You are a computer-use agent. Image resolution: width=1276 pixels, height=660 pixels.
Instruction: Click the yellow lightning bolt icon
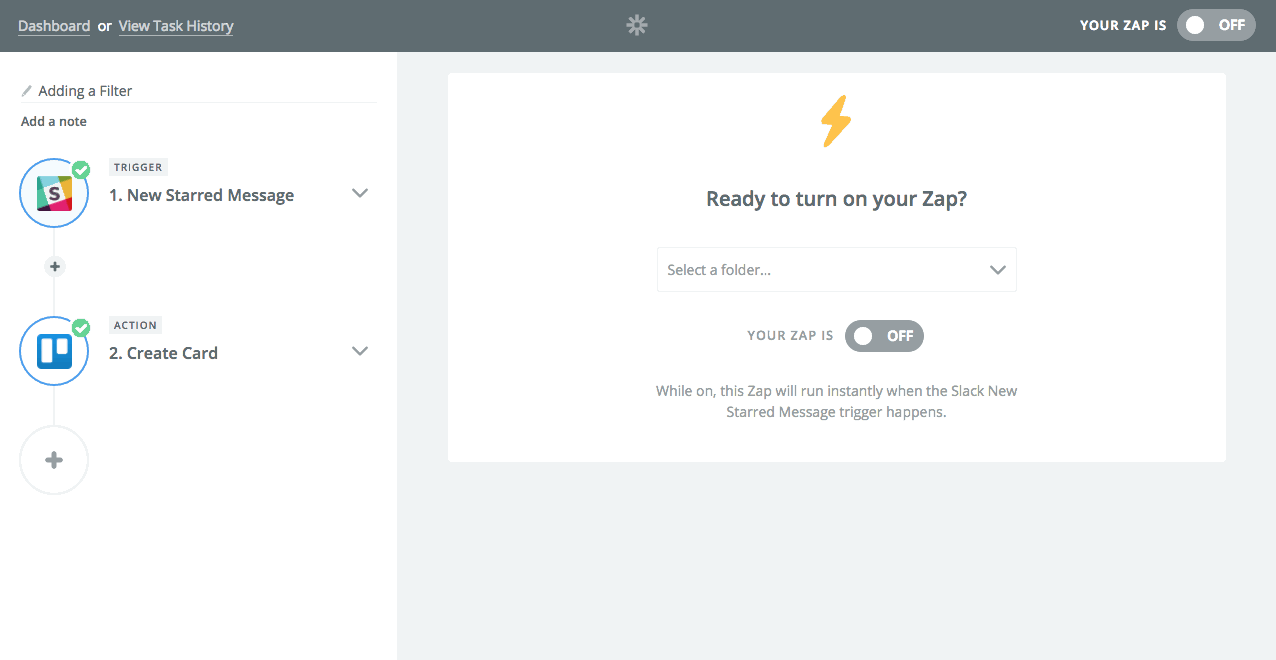pyautogui.click(x=836, y=123)
